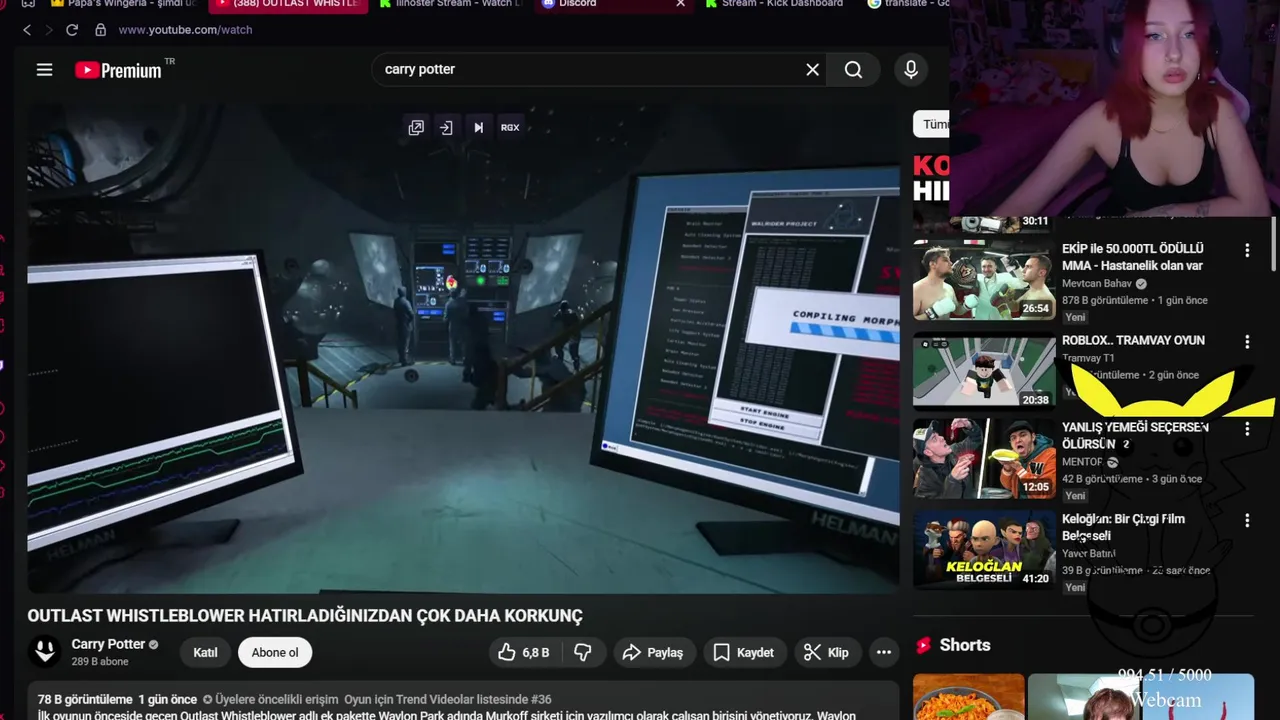Open Keloğlan Belgeseli thumbnail
Viewport: 1280px width, 720px height.
984,550
